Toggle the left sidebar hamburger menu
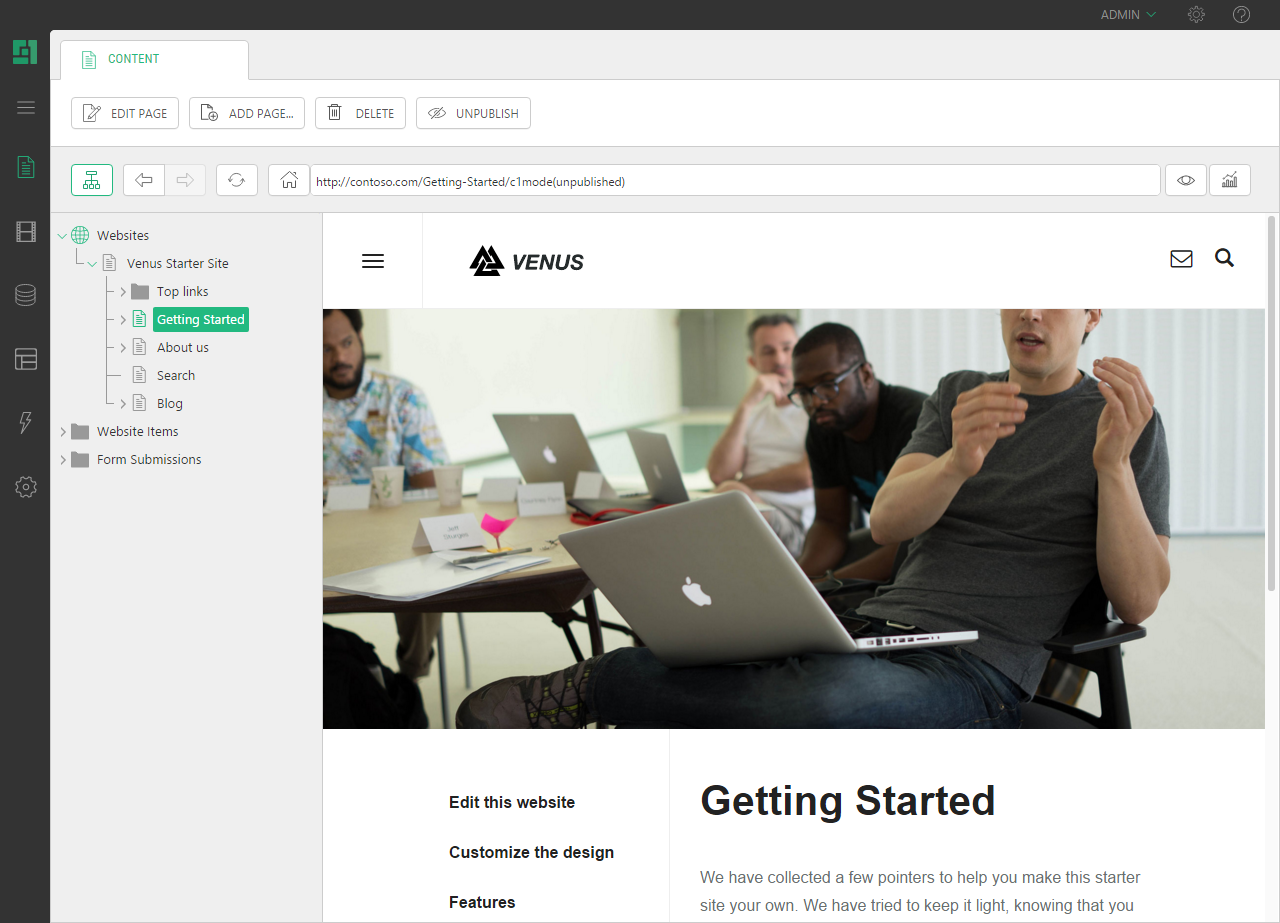Image resolution: width=1280 pixels, height=923 pixels. pyautogui.click(x=26, y=108)
